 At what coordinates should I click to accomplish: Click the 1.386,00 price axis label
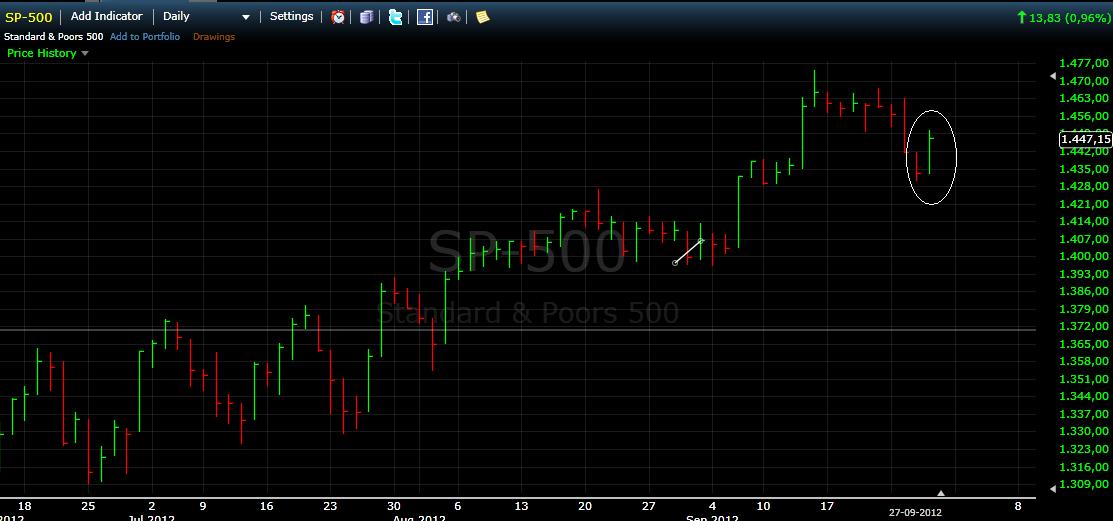tap(1083, 291)
